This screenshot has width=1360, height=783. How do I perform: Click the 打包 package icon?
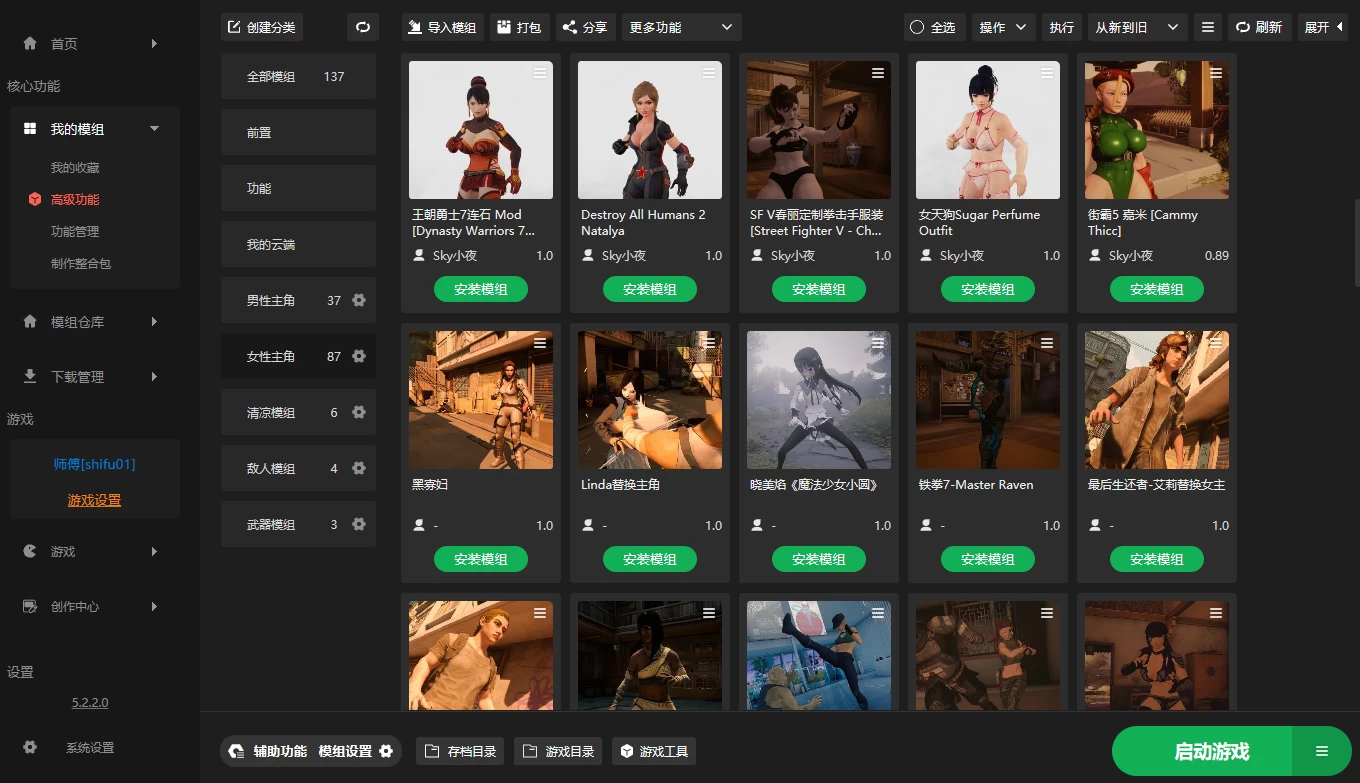(503, 27)
